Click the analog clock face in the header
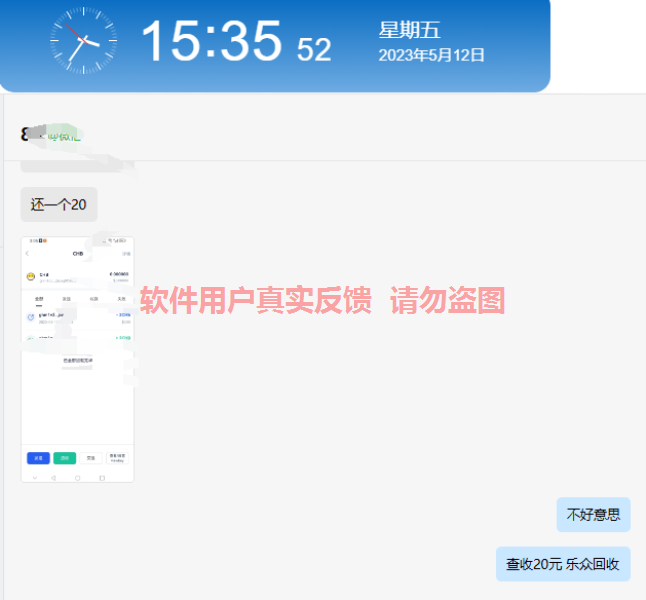The height and width of the screenshot is (600, 646). pos(84,40)
